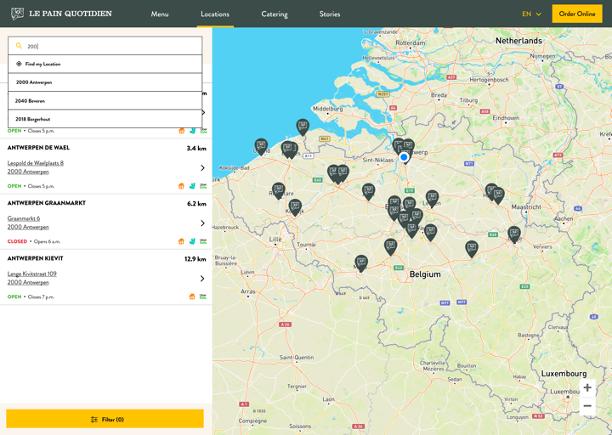Viewport: 612px width, 435px height.
Task: Click the red CLOSED status label
Action: [17, 241]
